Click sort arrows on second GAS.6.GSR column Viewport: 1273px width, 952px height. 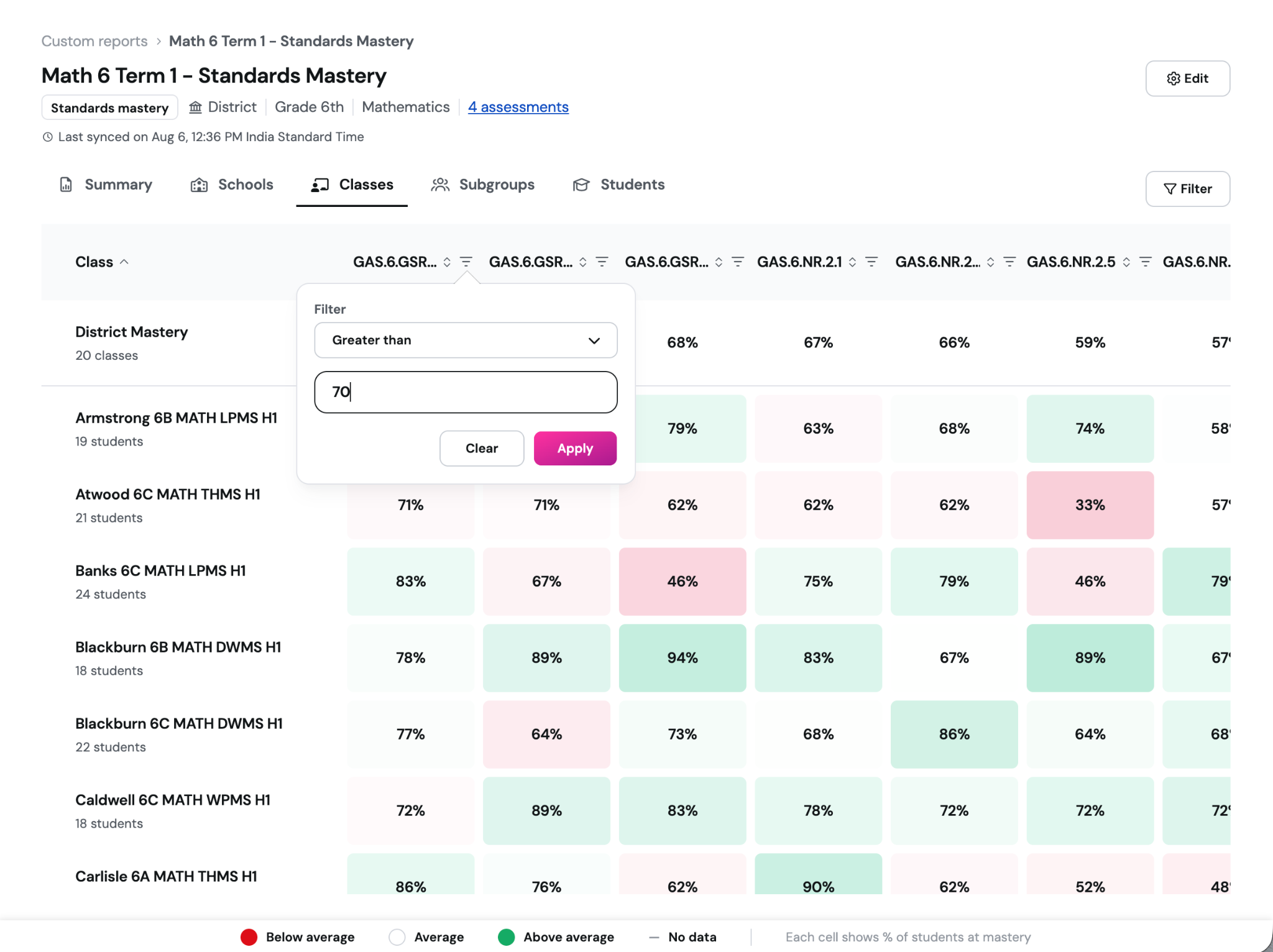pos(582,262)
